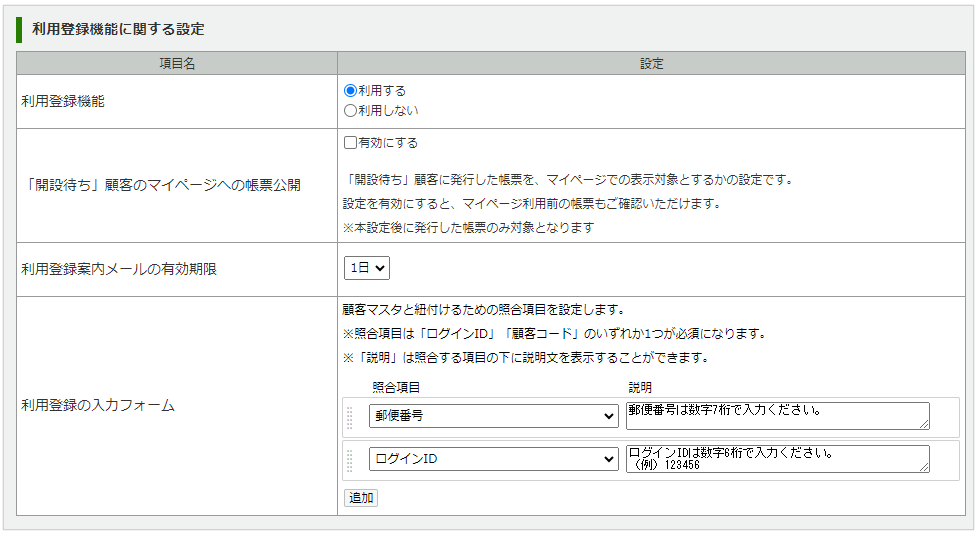977x533 pixels.
Task: Click resize grip of 郵便番号 description box
Action: [x=924, y=425]
